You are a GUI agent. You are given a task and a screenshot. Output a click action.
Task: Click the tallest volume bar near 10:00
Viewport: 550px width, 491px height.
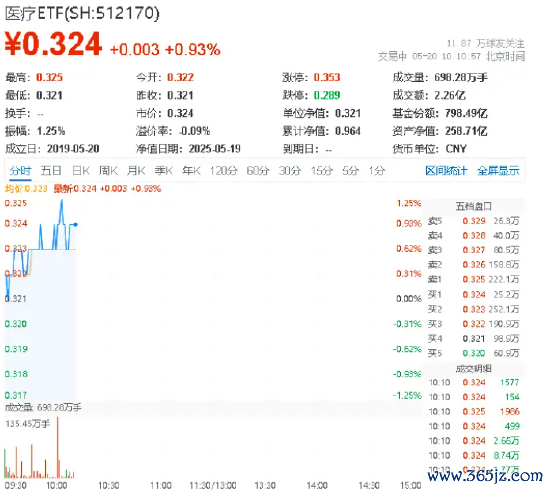coord(58,448)
